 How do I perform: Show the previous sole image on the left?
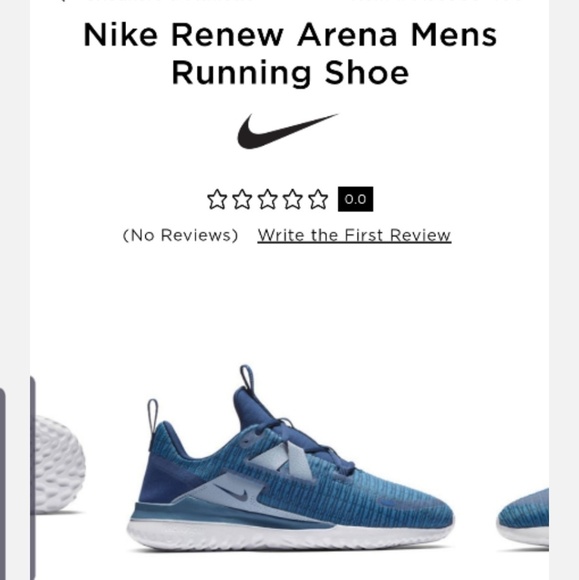click(x=58, y=465)
